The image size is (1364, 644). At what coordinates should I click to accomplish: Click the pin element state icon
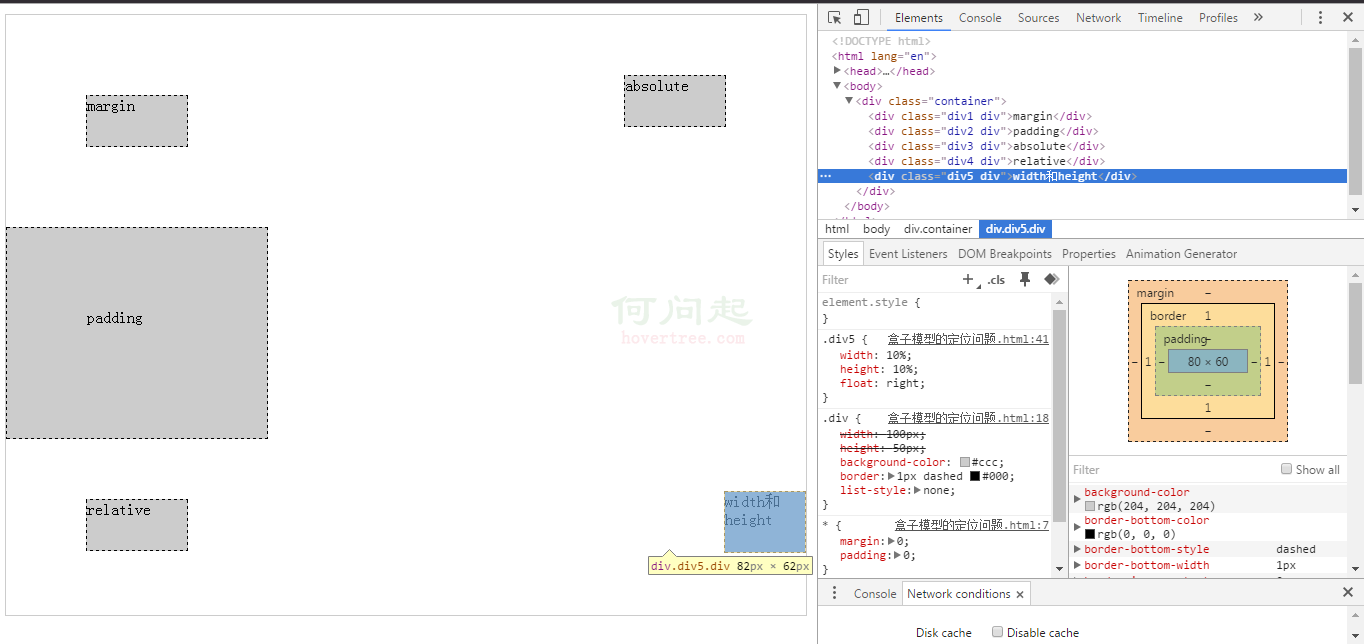[x=1025, y=280]
